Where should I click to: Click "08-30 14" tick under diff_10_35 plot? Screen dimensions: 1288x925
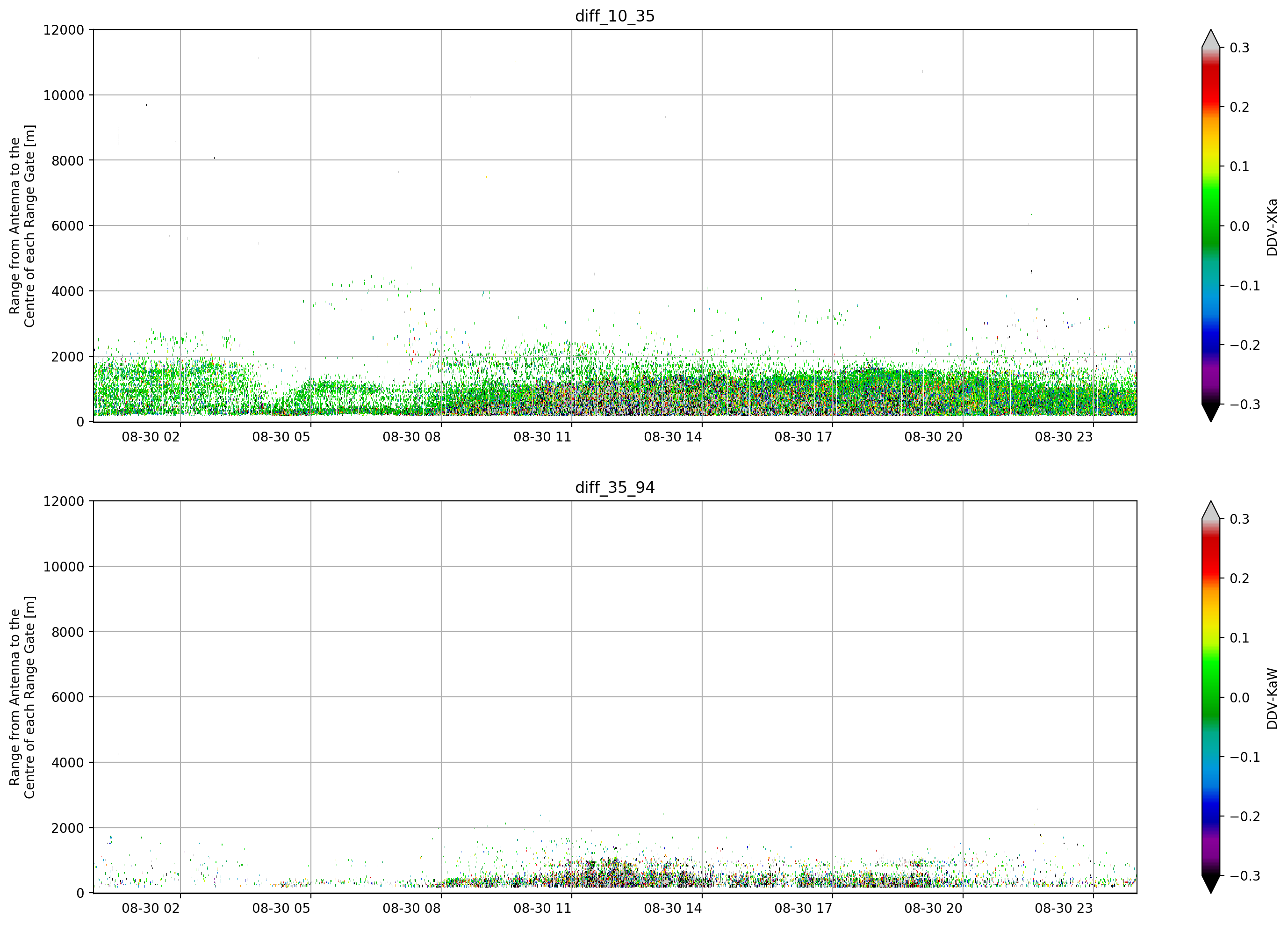673,437
